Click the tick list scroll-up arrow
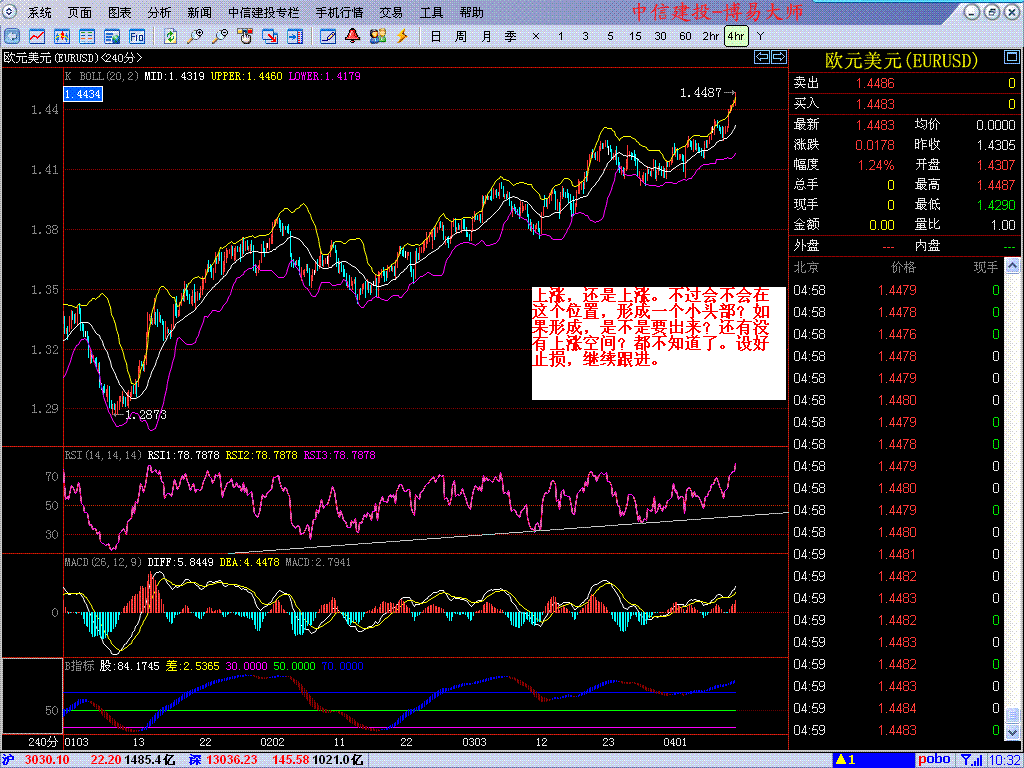Screen dimensions: 1024x768 (x=1011, y=266)
